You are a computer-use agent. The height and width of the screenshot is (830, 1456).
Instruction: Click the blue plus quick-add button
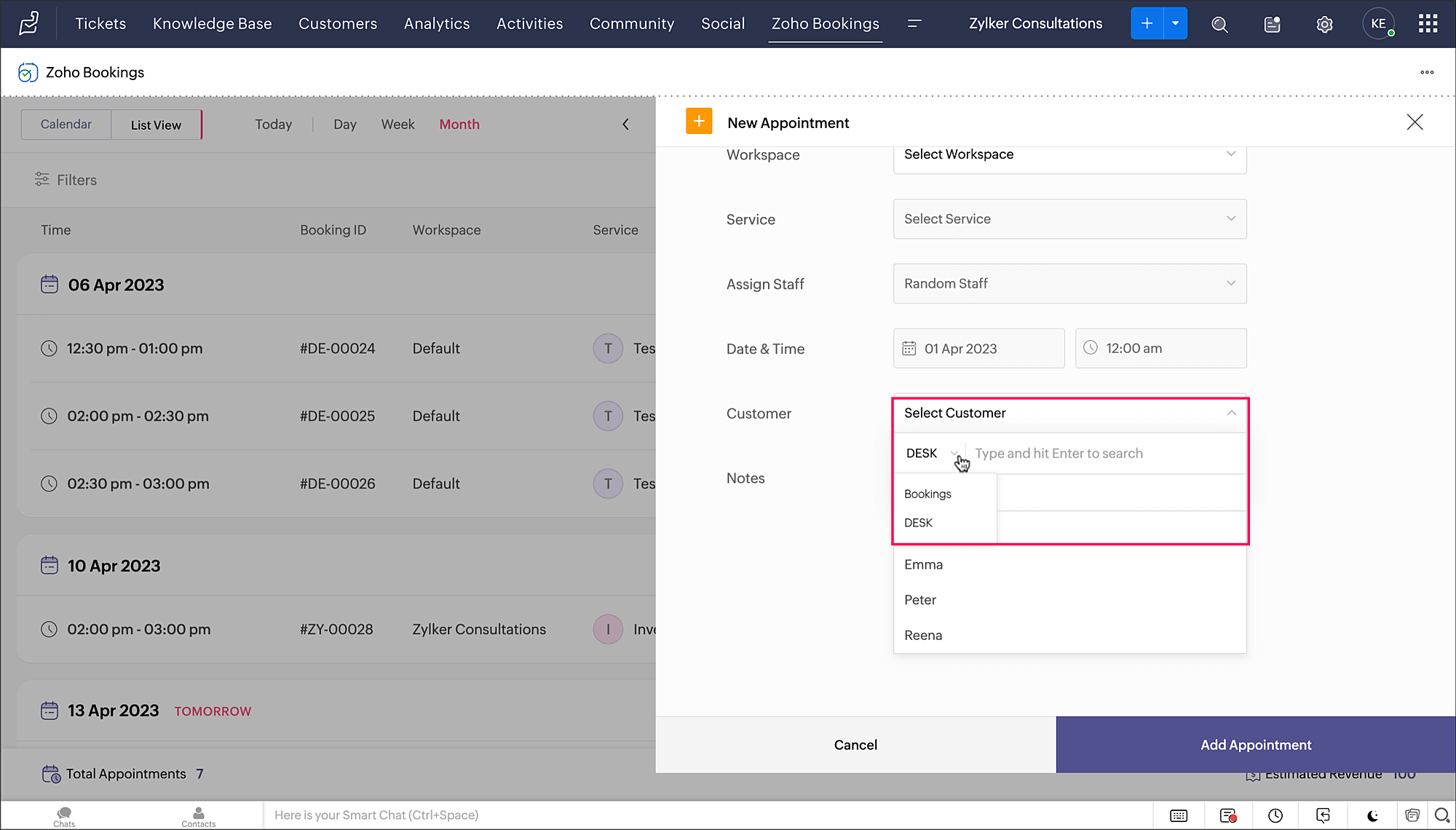point(1147,24)
